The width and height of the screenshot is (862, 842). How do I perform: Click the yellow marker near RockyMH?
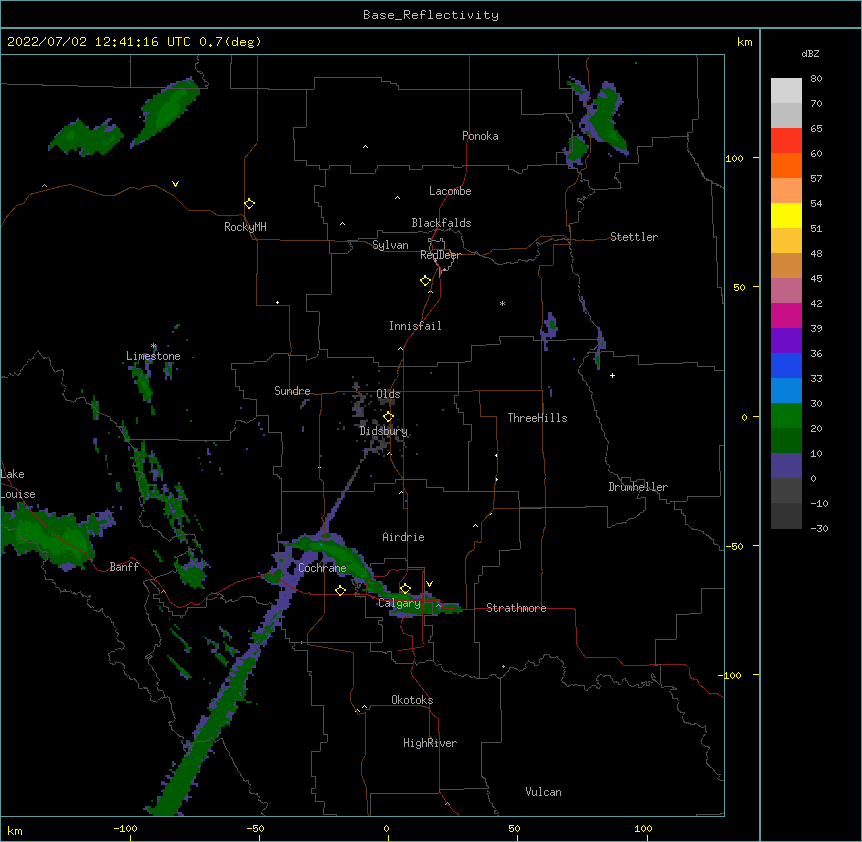coord(250,204)
